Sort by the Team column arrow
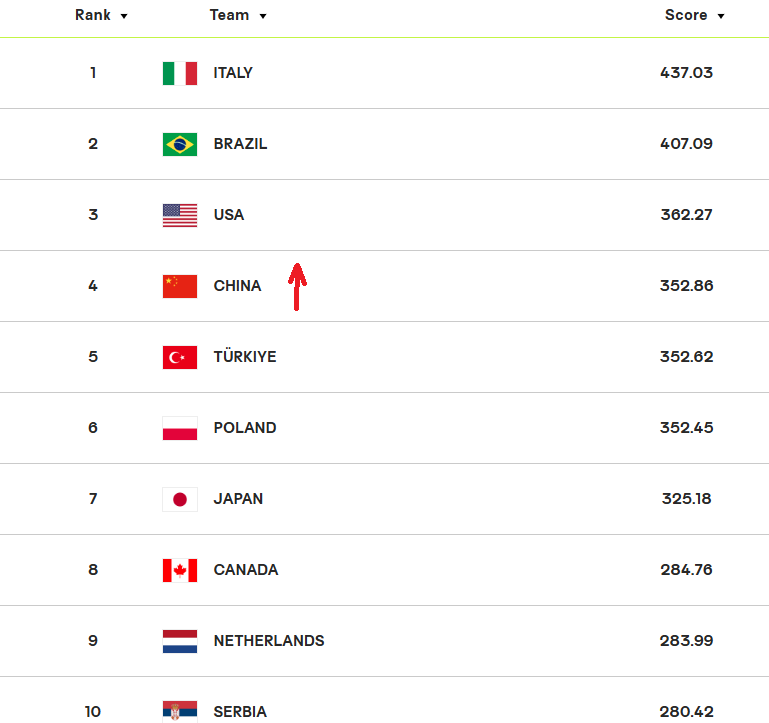 pos(263,17)
